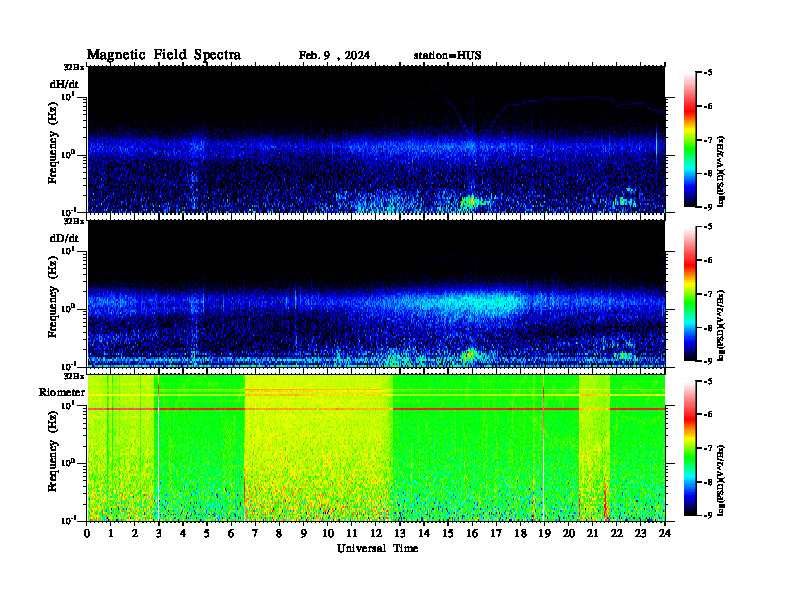Click the dD/dt panel color scale bar

tap(689, 294)
